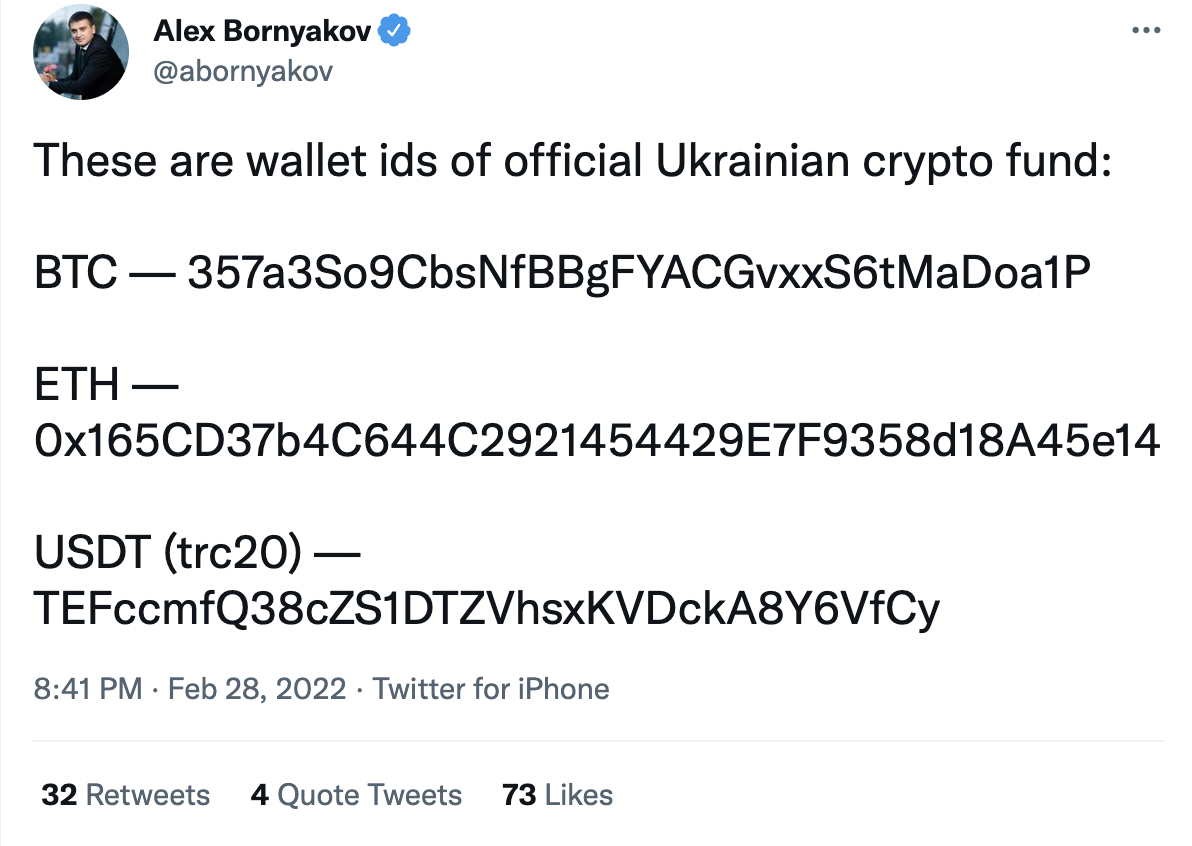Image resolution: width=1192 pixels, height=846 pixels.
Task: Open Alex Bornyakov's profile avatar
Action: (79, 55)
